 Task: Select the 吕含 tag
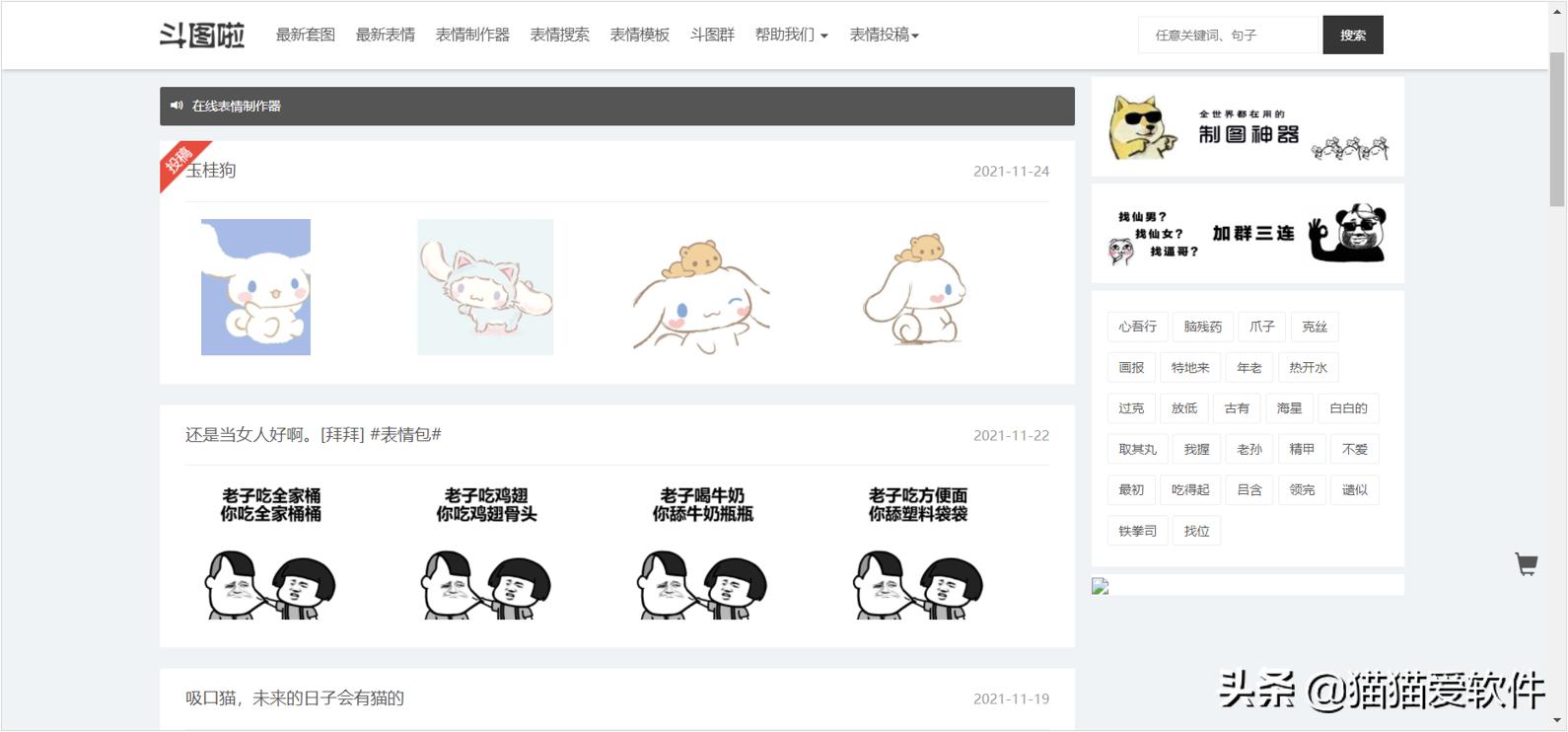[x=1249, y=489]
